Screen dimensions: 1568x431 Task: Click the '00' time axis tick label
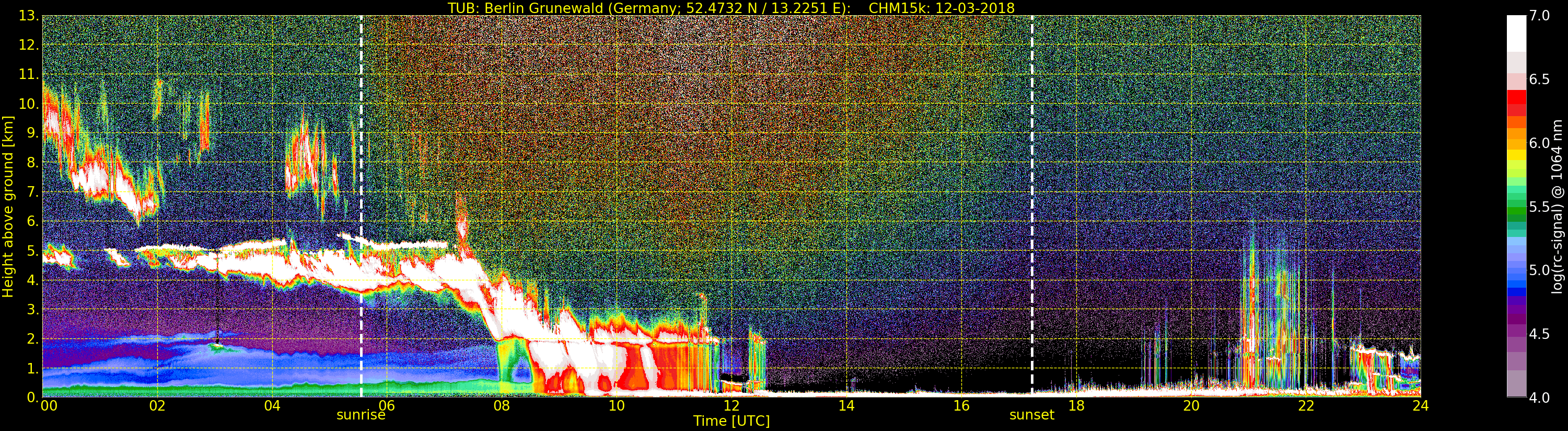pos(49,405)
